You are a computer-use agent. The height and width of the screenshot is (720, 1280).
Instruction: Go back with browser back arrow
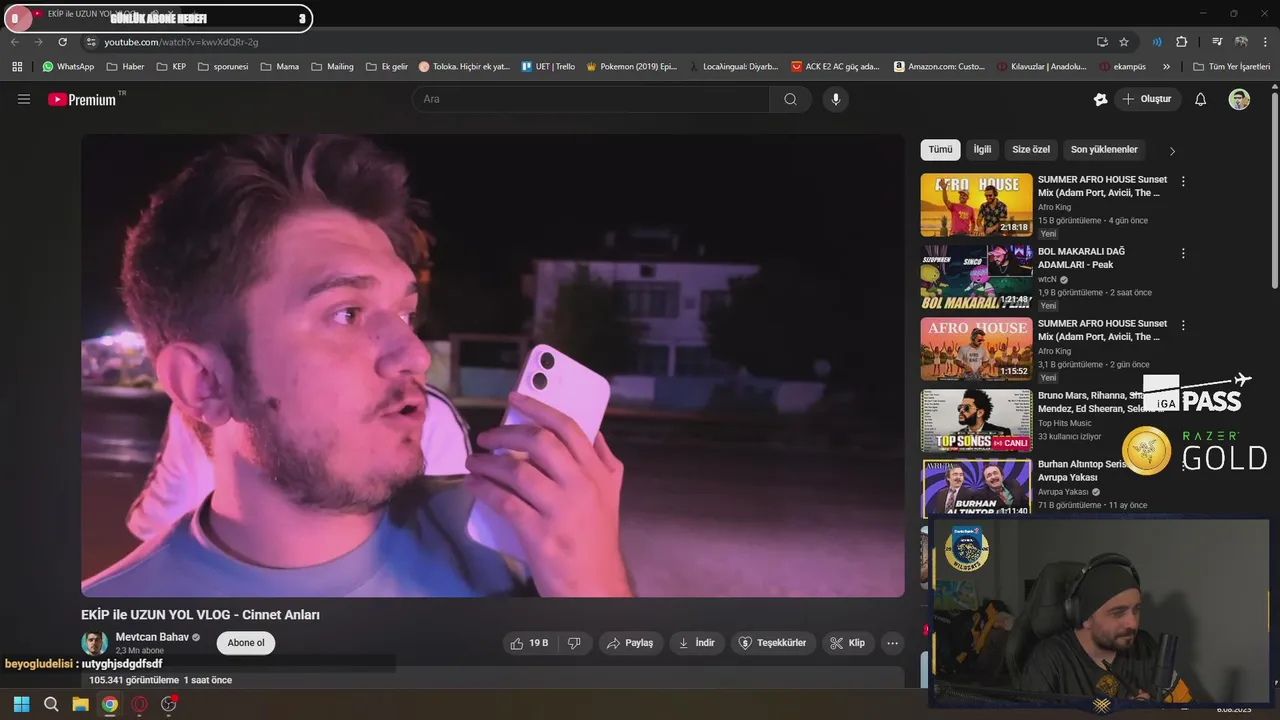14,42
